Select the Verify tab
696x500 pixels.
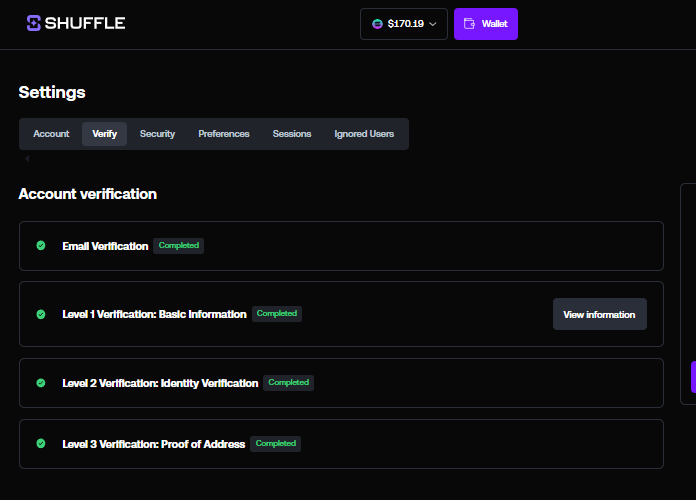(104, 134)
